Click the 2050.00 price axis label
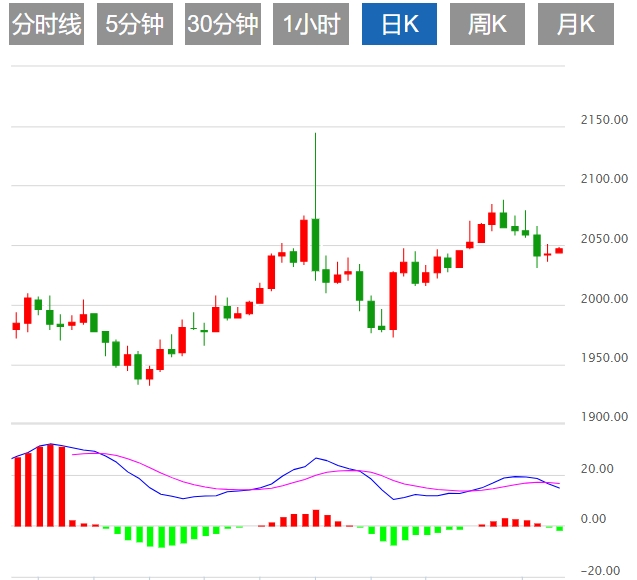The height and width of the screenshot is (580, 637). [x=604, y=240]
